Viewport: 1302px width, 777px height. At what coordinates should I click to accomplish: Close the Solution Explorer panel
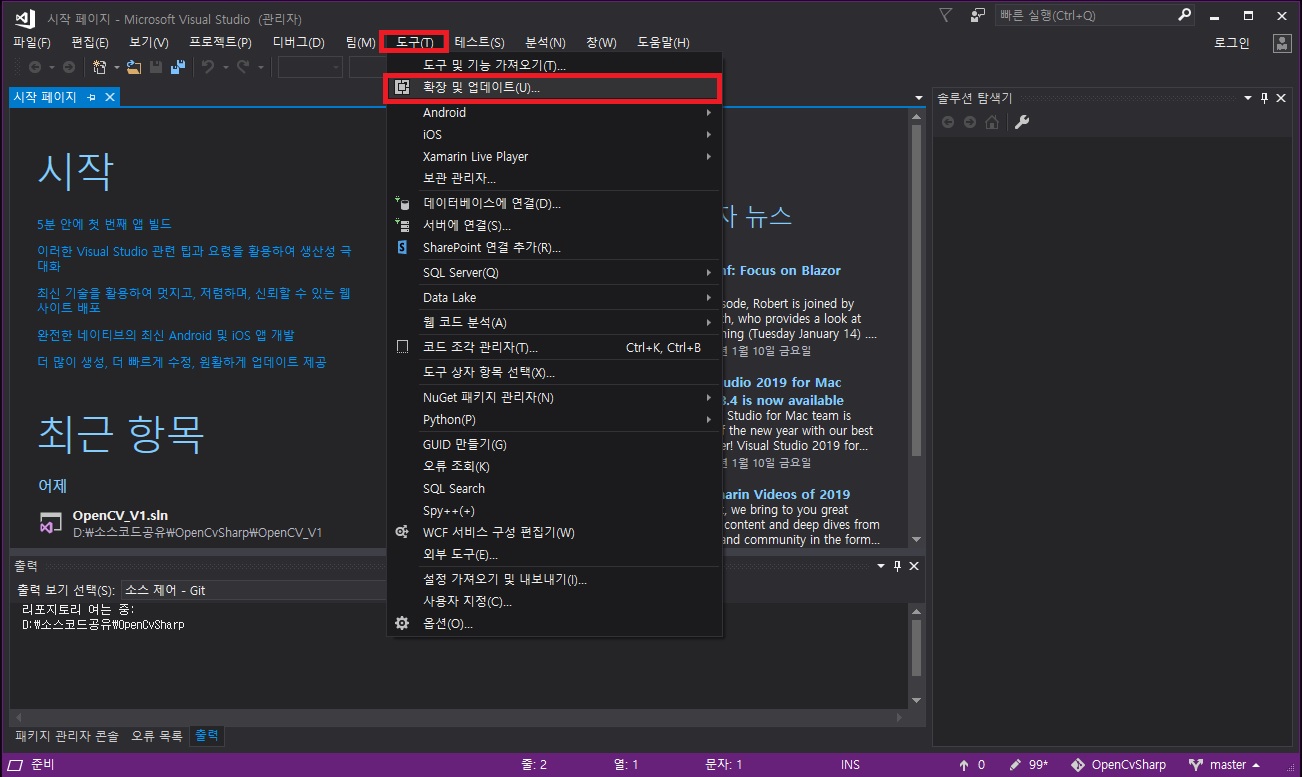pyautogui.click(x=1280, y=98)
